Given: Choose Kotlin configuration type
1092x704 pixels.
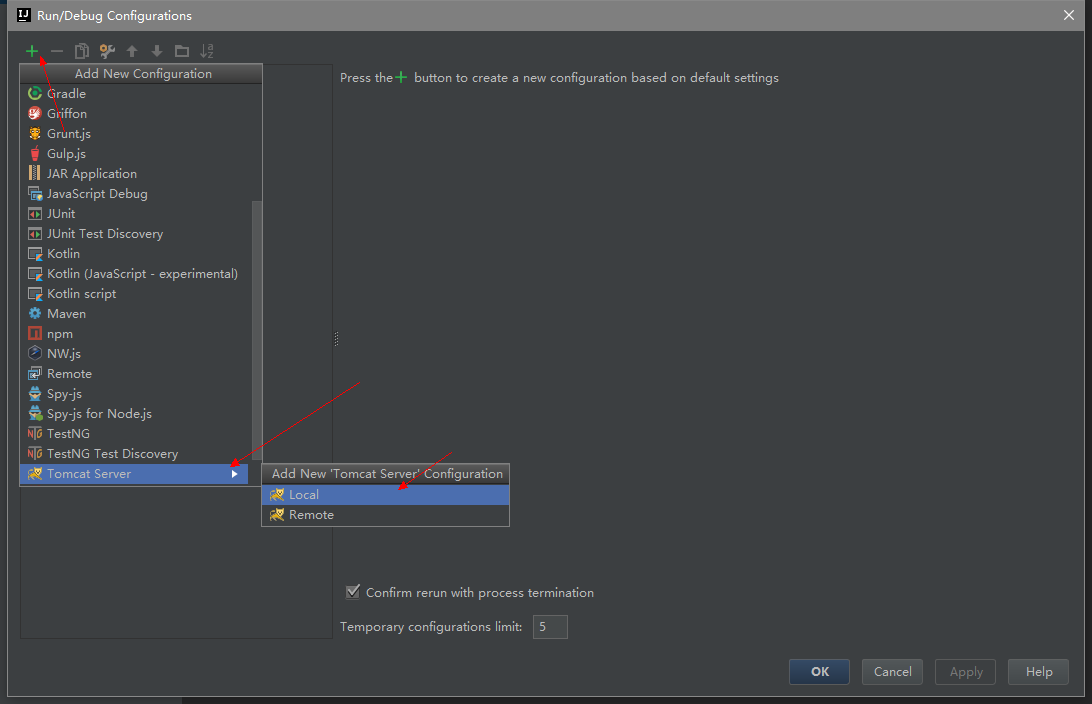Looking at the screenshot, I should coord(136,254).
